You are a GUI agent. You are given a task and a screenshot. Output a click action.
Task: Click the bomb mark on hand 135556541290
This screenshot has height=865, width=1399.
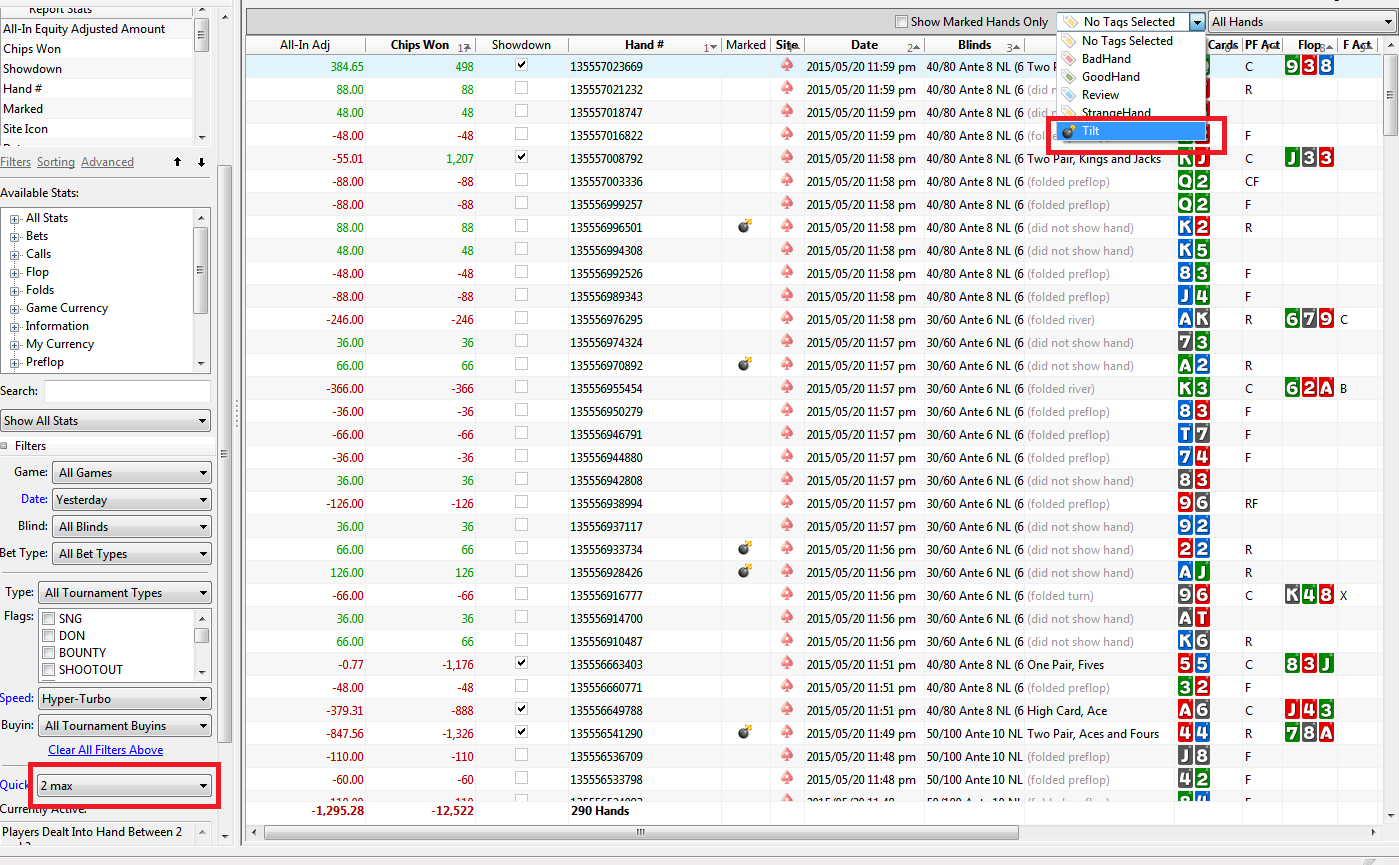[x=744, y=733]
